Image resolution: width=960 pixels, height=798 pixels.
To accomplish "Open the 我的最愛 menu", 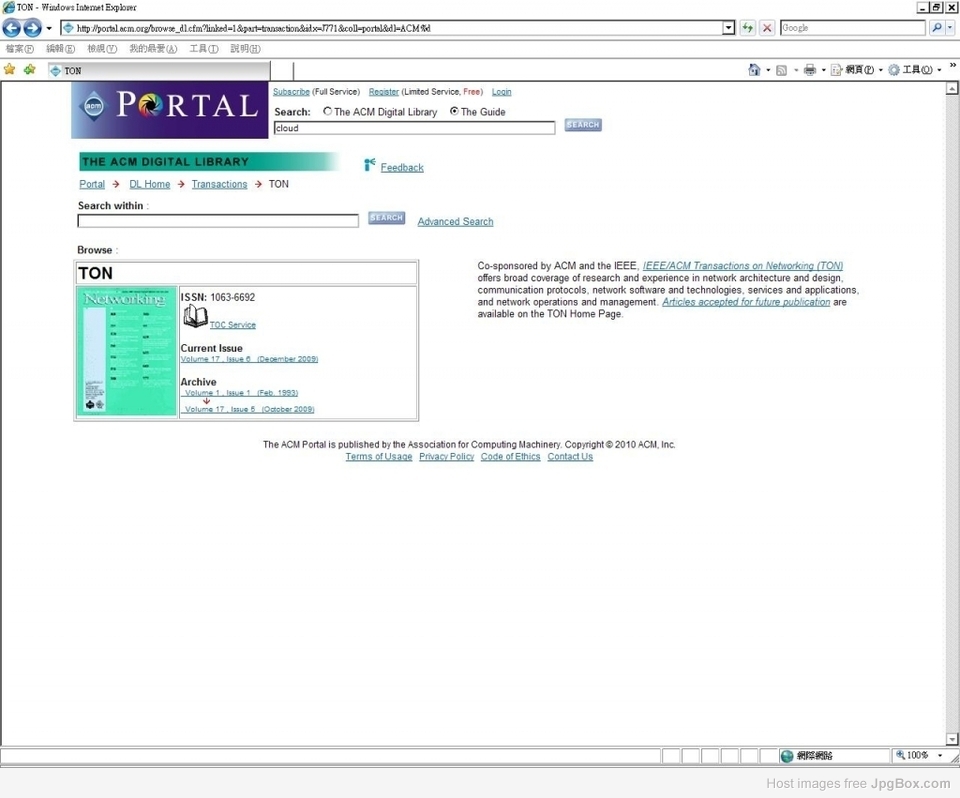I will (x=152, y=49).
